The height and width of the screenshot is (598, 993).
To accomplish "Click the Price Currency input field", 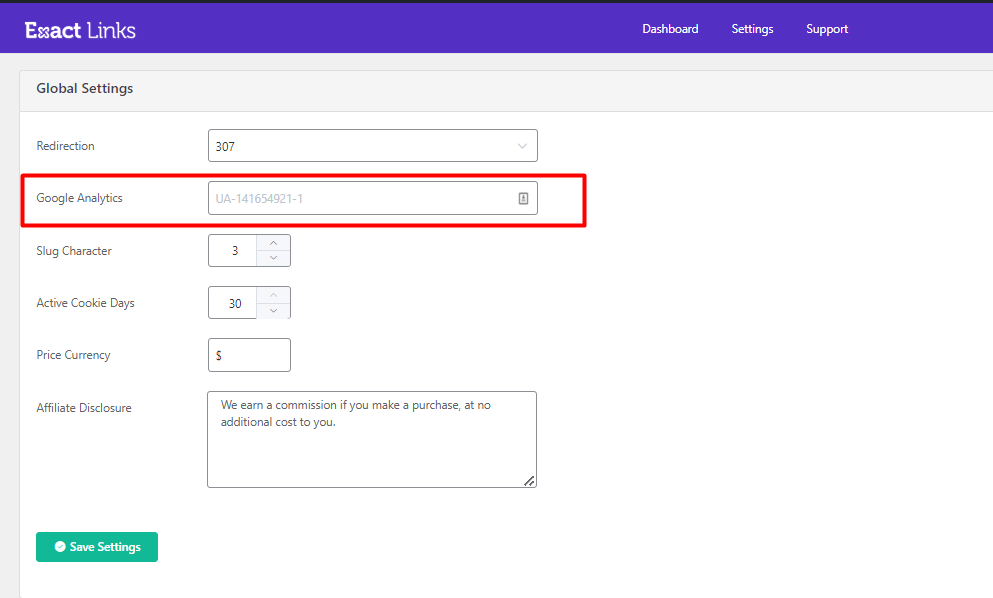I will (x=250, y=355).
